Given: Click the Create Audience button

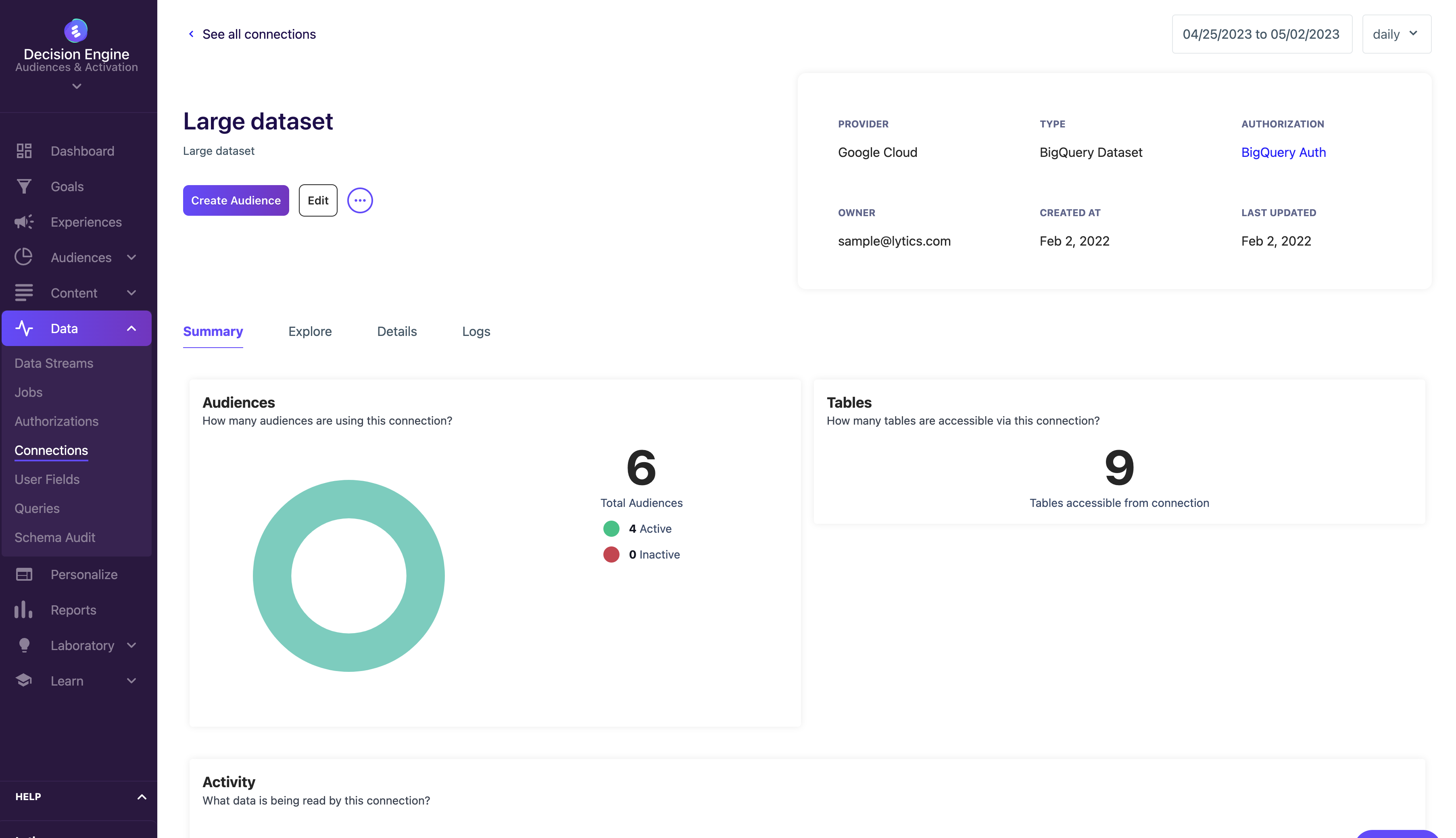Looking at the screenshot, I should 236,200.
